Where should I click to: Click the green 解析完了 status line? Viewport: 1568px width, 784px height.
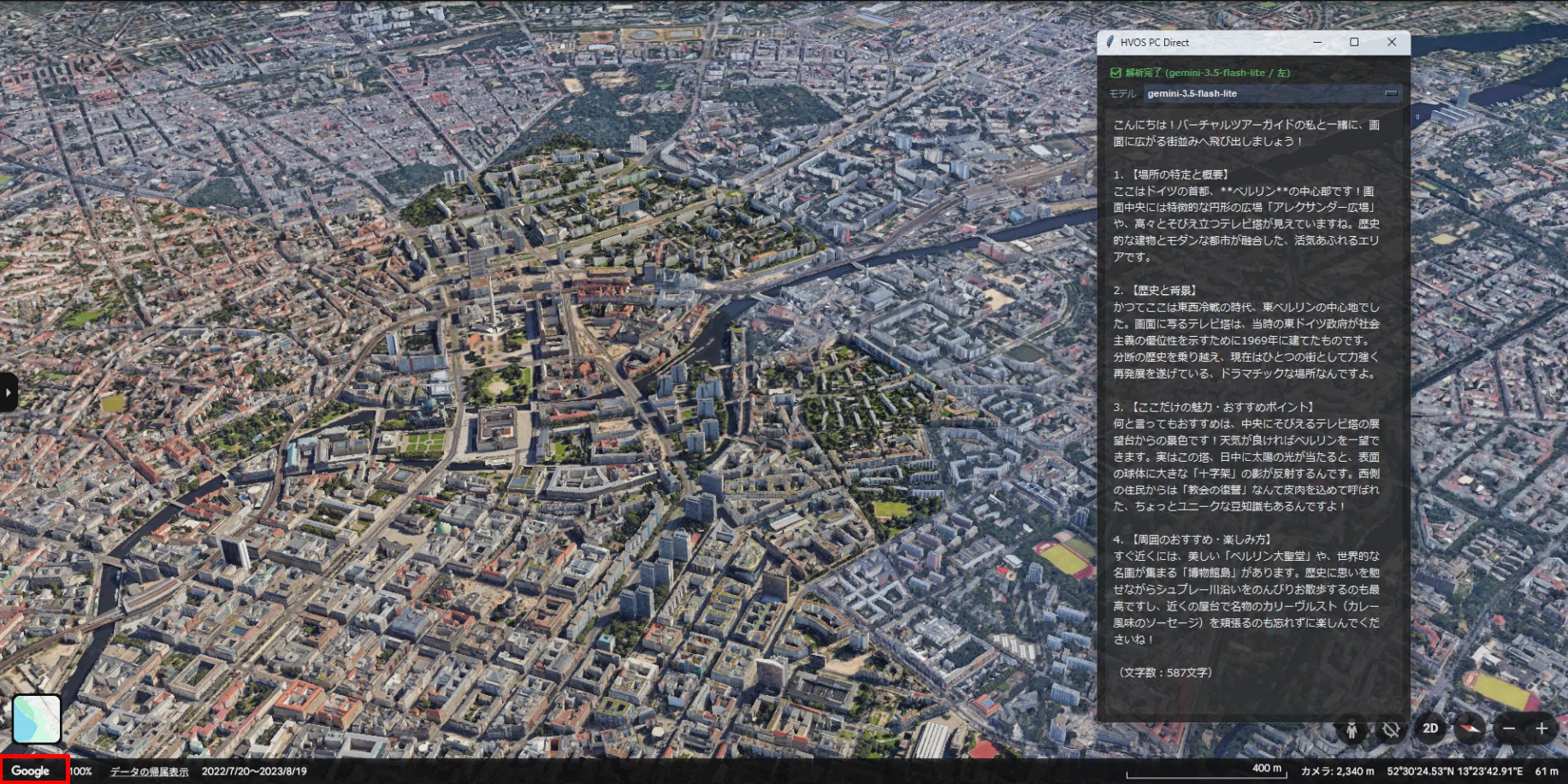(x=1200, y=73)
